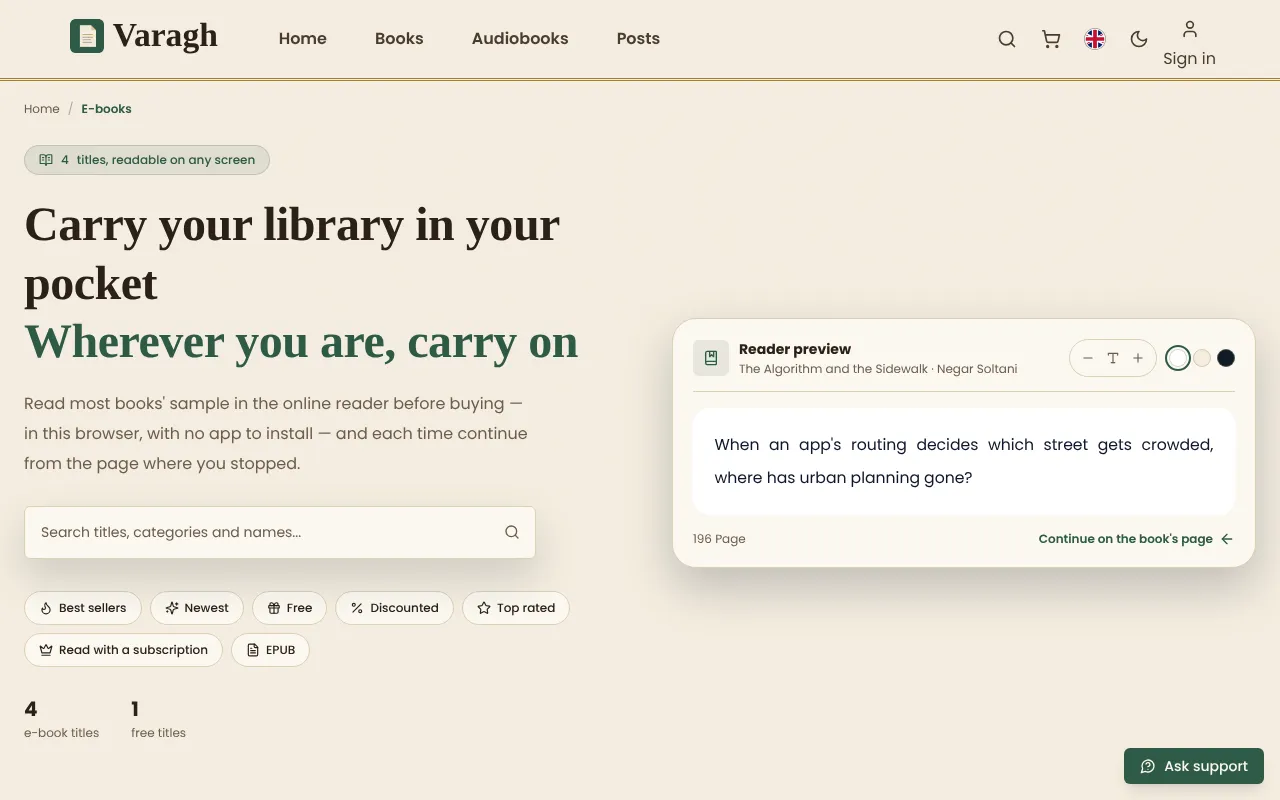Select the white reader theme swatch

[1178, 358]
